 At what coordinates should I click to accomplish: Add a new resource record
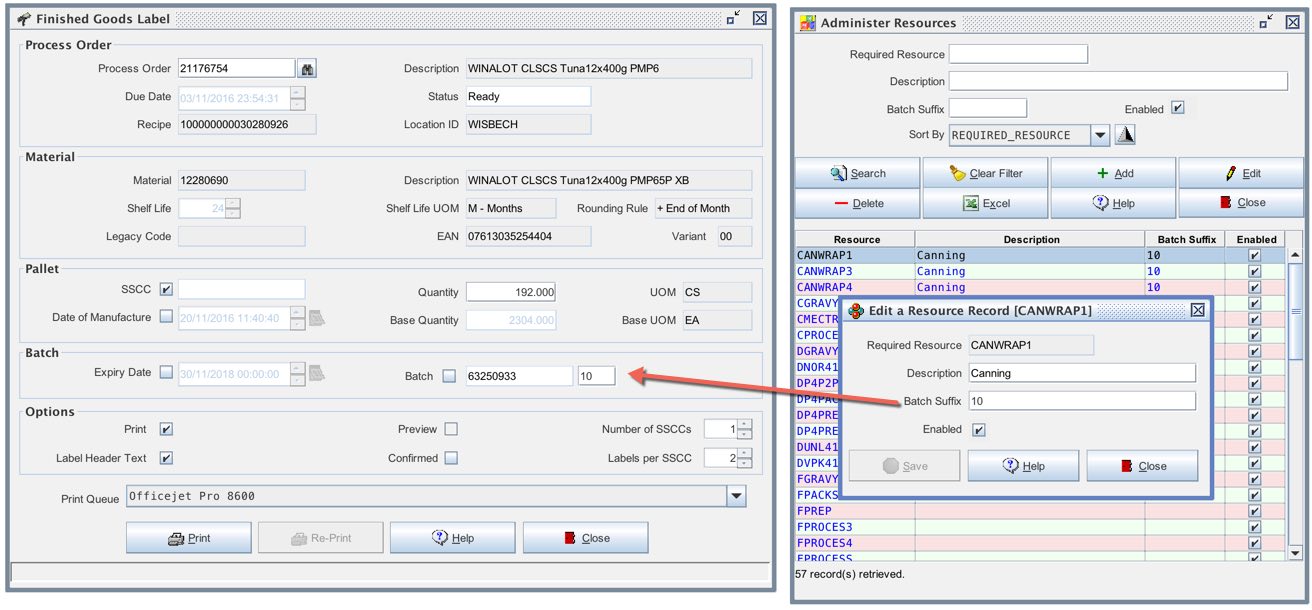point(1113,173)
